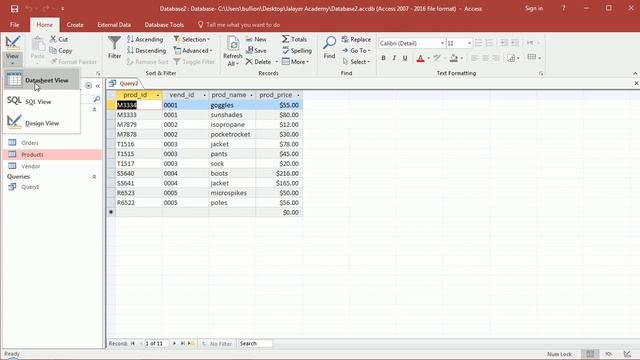Go to the next record
The width and height of the screenshot is (640, 360).
click(x=174, y=344)
